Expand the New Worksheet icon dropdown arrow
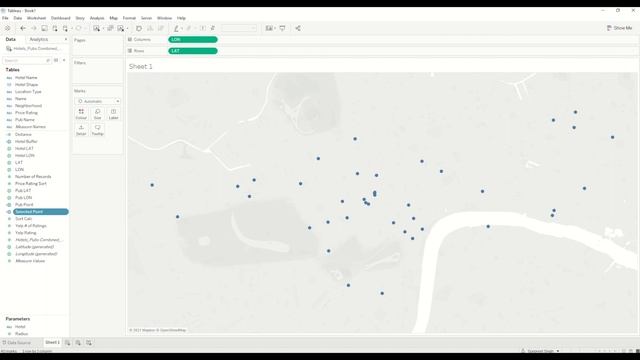Image resolution: width=640 pixels, height=360 pixels. pyautogui.click(x=103, y=29)
